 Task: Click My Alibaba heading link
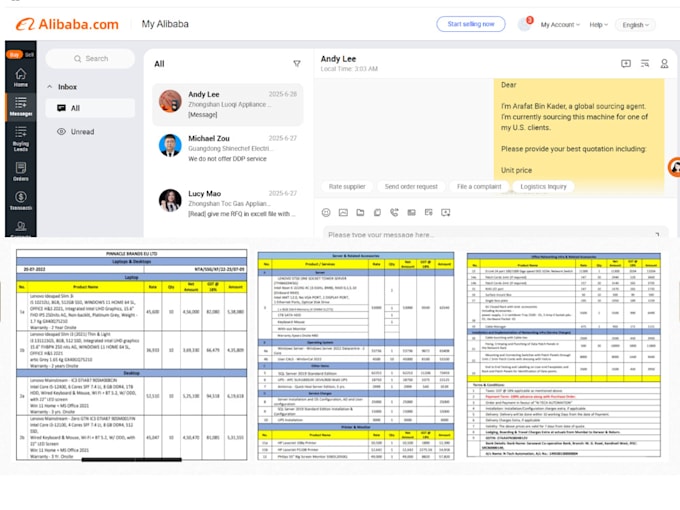[x=165, y=24]
